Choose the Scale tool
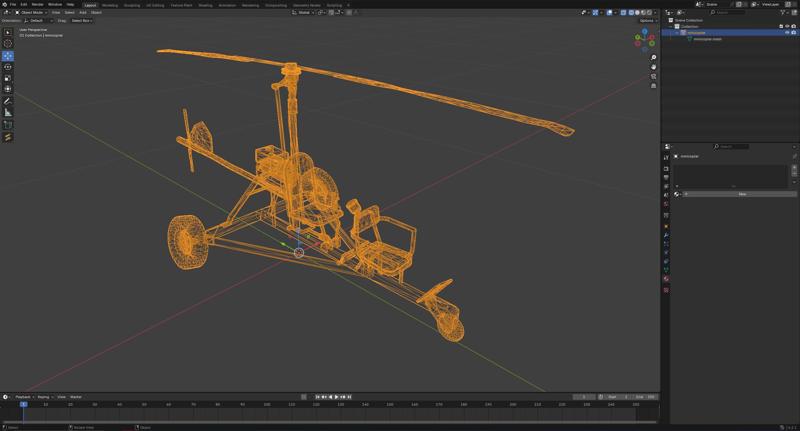800x431 pixels. (x=8, y=78)
